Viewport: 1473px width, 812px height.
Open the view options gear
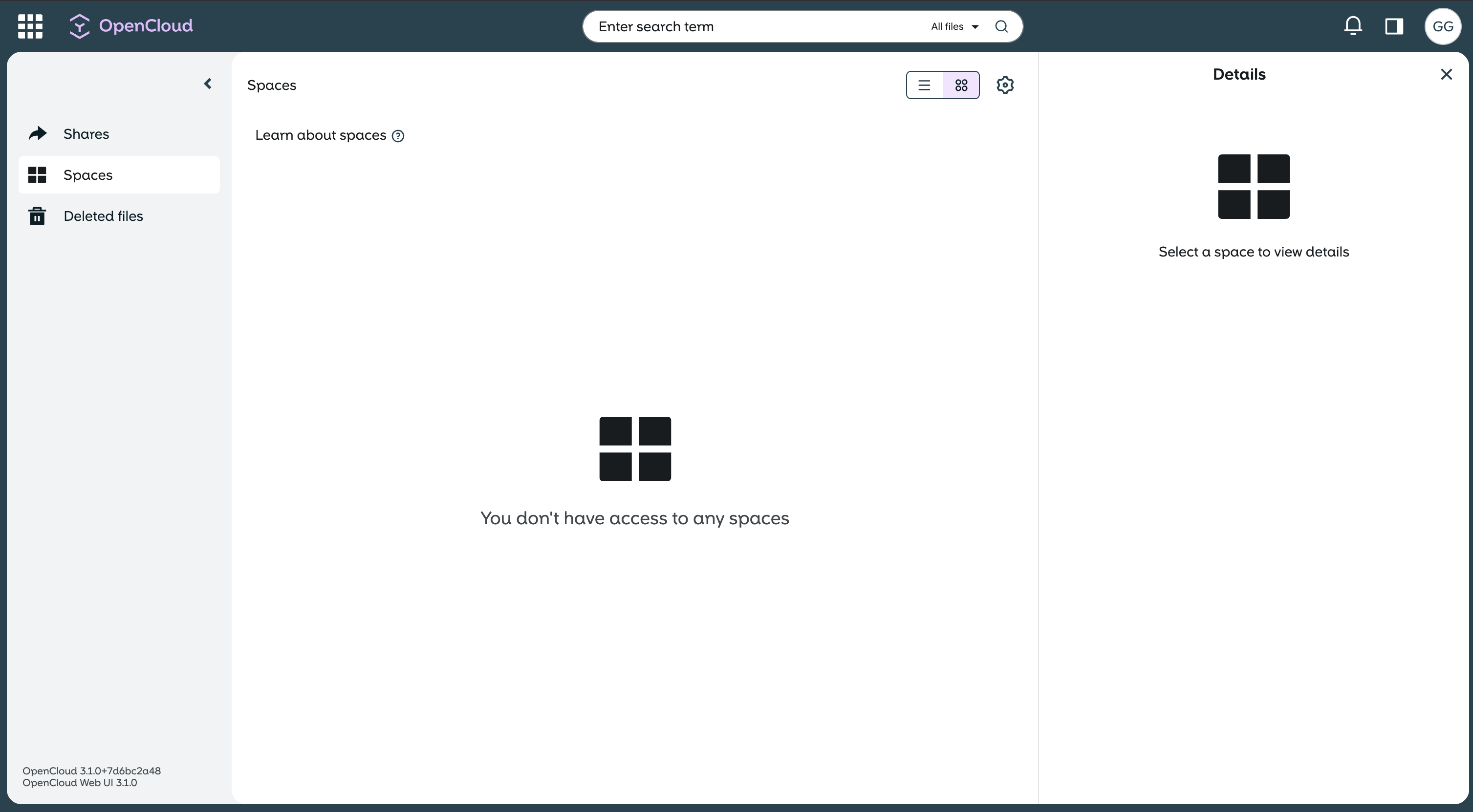click(x=1005, y=85)
